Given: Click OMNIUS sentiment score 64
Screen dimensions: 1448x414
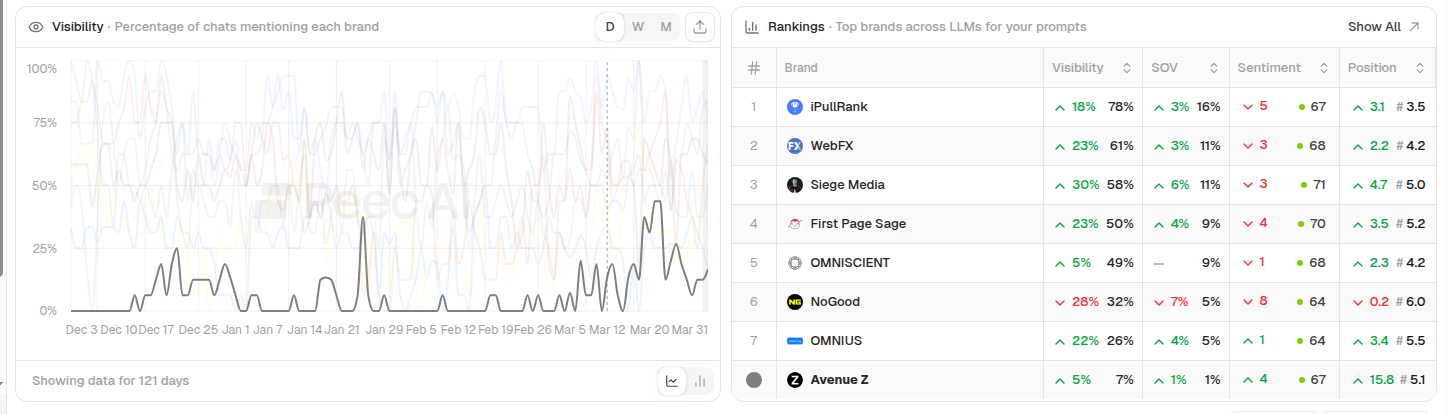Looking at the screenshot, I should 1317,341.
